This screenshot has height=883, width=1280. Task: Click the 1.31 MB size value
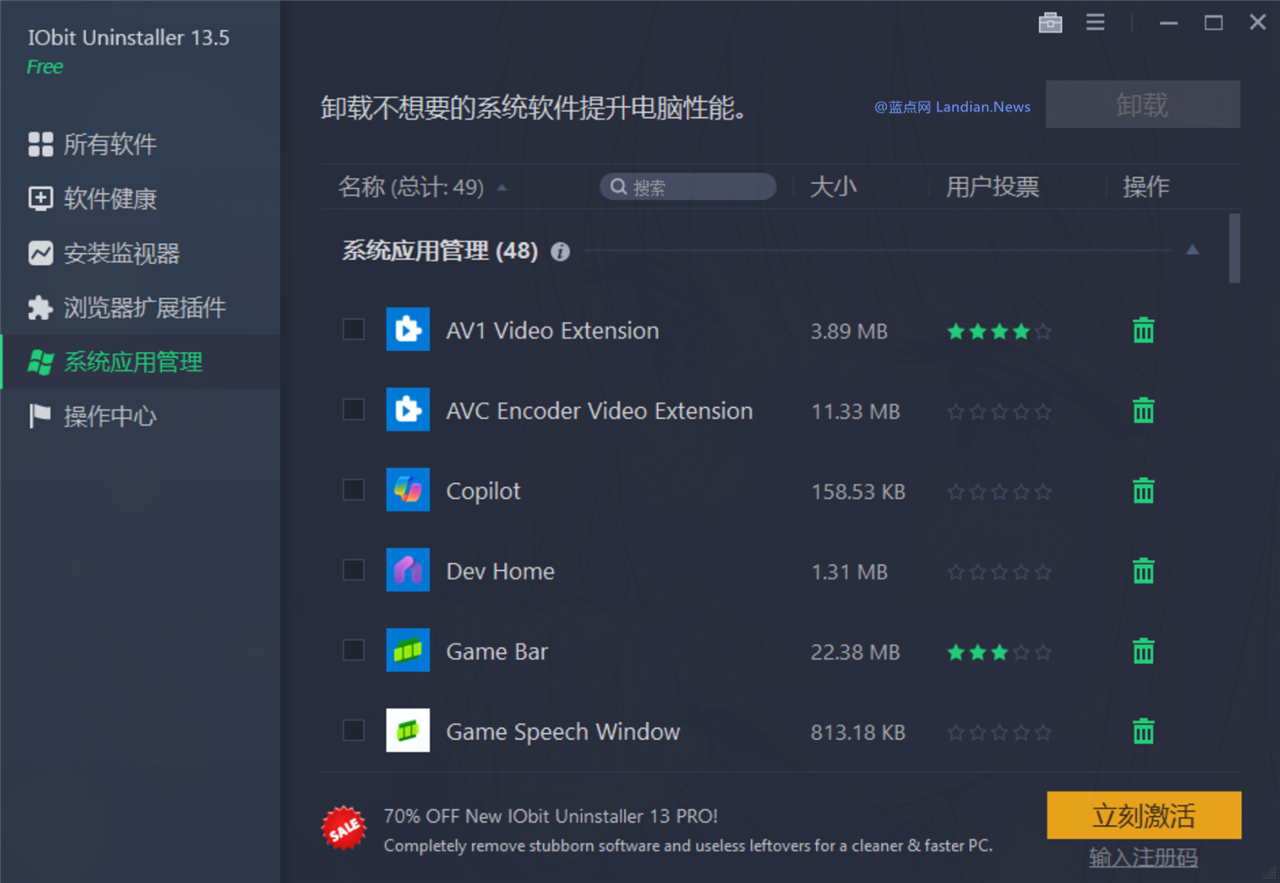[x=849, y=572]
